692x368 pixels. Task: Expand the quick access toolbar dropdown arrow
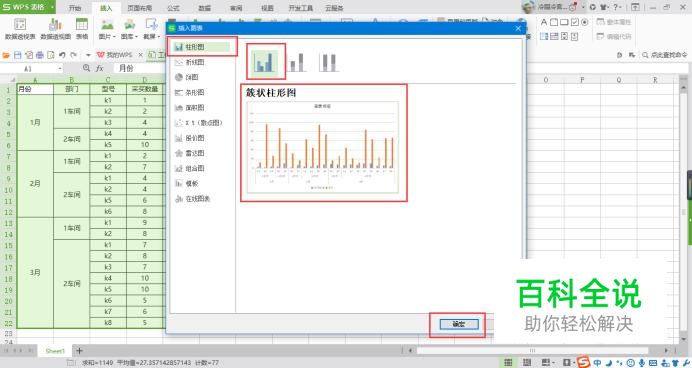tap(88, 55)
